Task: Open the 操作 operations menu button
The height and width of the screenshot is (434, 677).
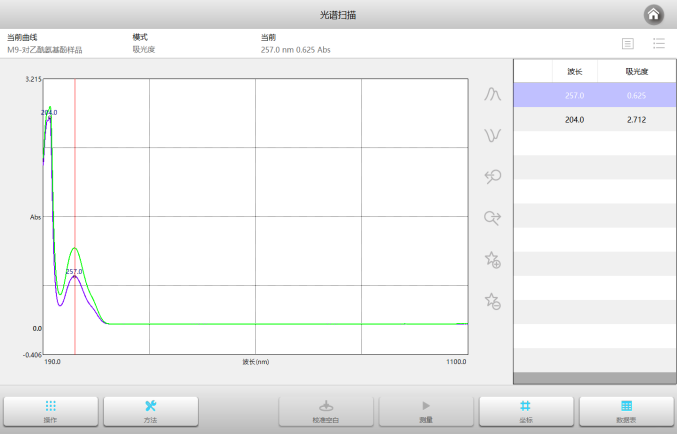Action: point(50,411)
